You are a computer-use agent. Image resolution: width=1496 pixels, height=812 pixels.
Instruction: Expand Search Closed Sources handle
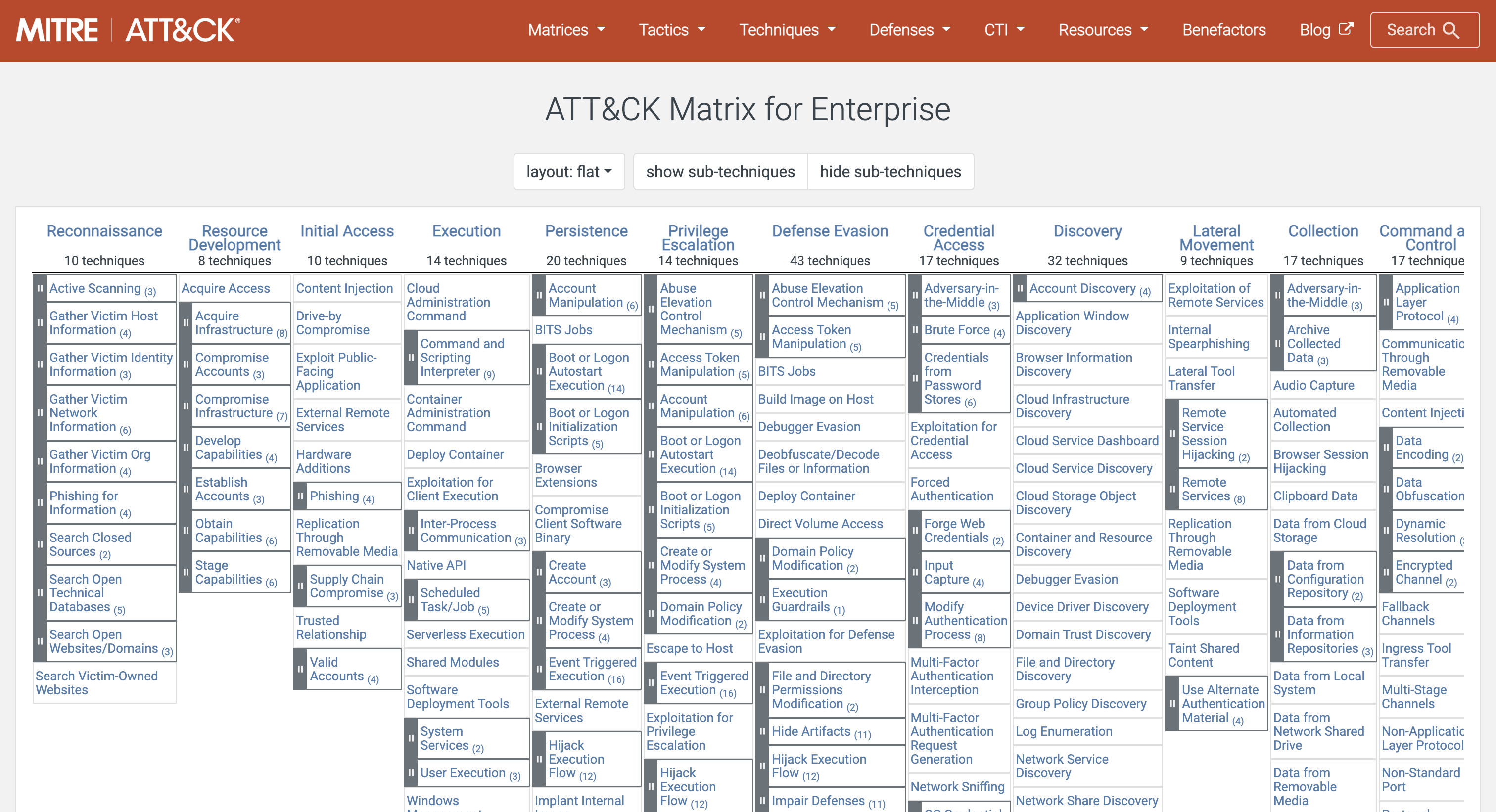(40, 544)
